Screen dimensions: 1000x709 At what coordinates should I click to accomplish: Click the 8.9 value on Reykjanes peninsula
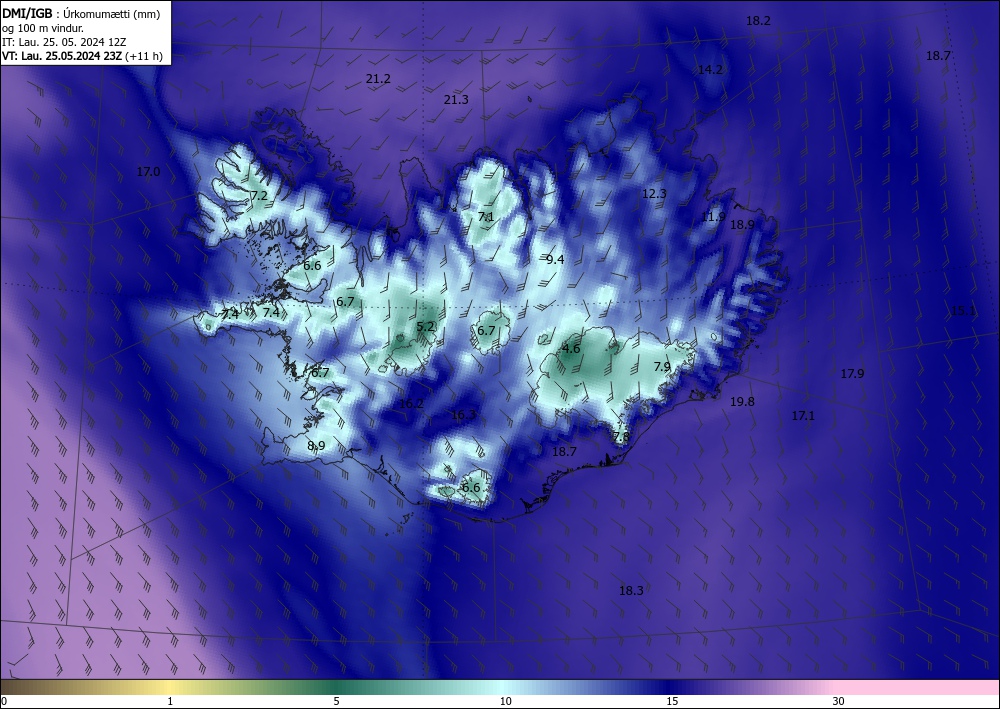coord(316,446)
